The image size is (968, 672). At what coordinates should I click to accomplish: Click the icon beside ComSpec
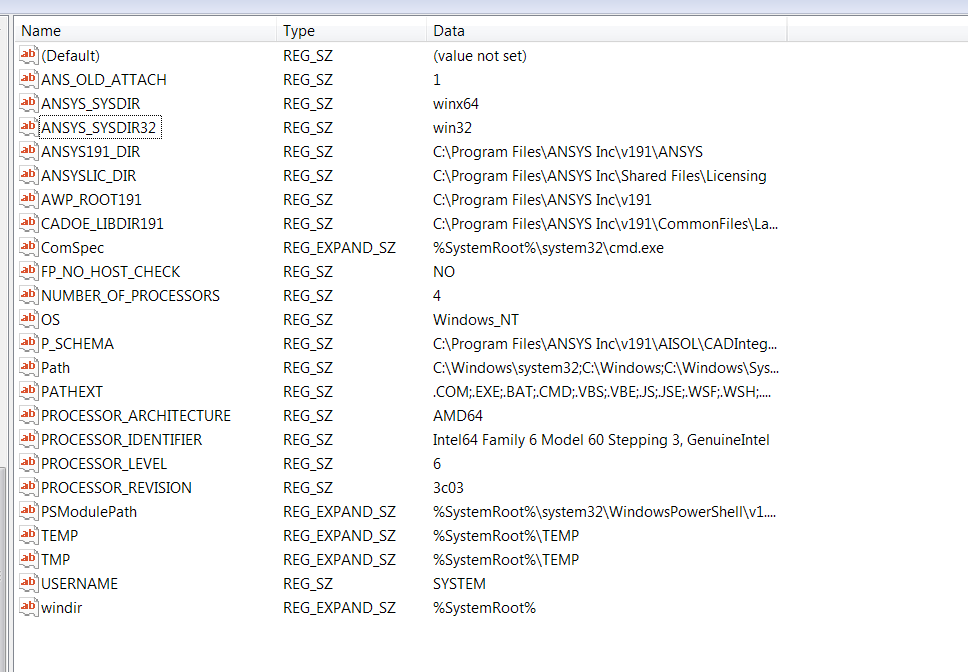click(x=28, y=248)
